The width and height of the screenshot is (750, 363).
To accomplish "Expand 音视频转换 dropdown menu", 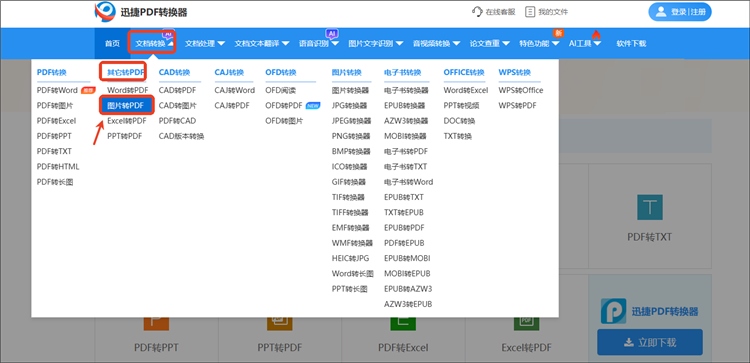I will coord(437,44).
